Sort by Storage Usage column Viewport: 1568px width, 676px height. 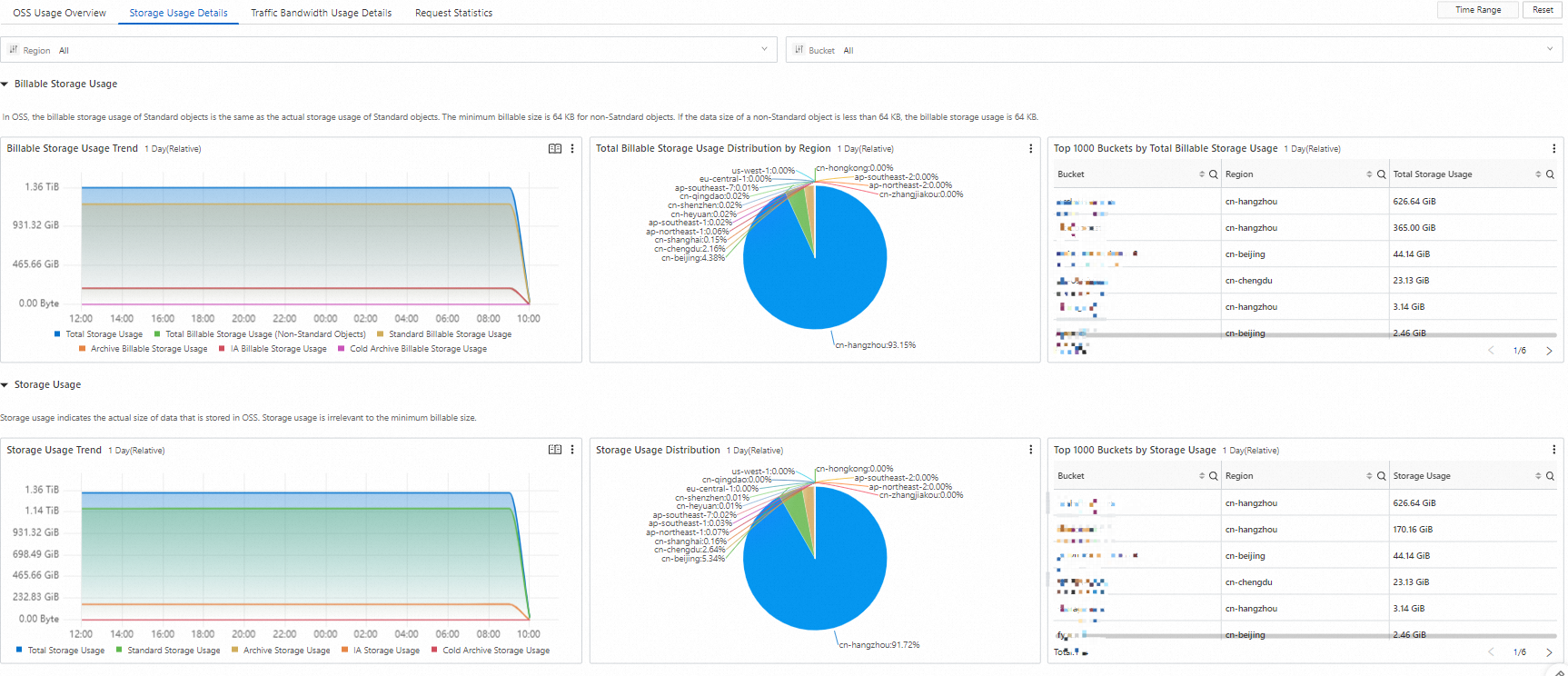(1538, 476)
